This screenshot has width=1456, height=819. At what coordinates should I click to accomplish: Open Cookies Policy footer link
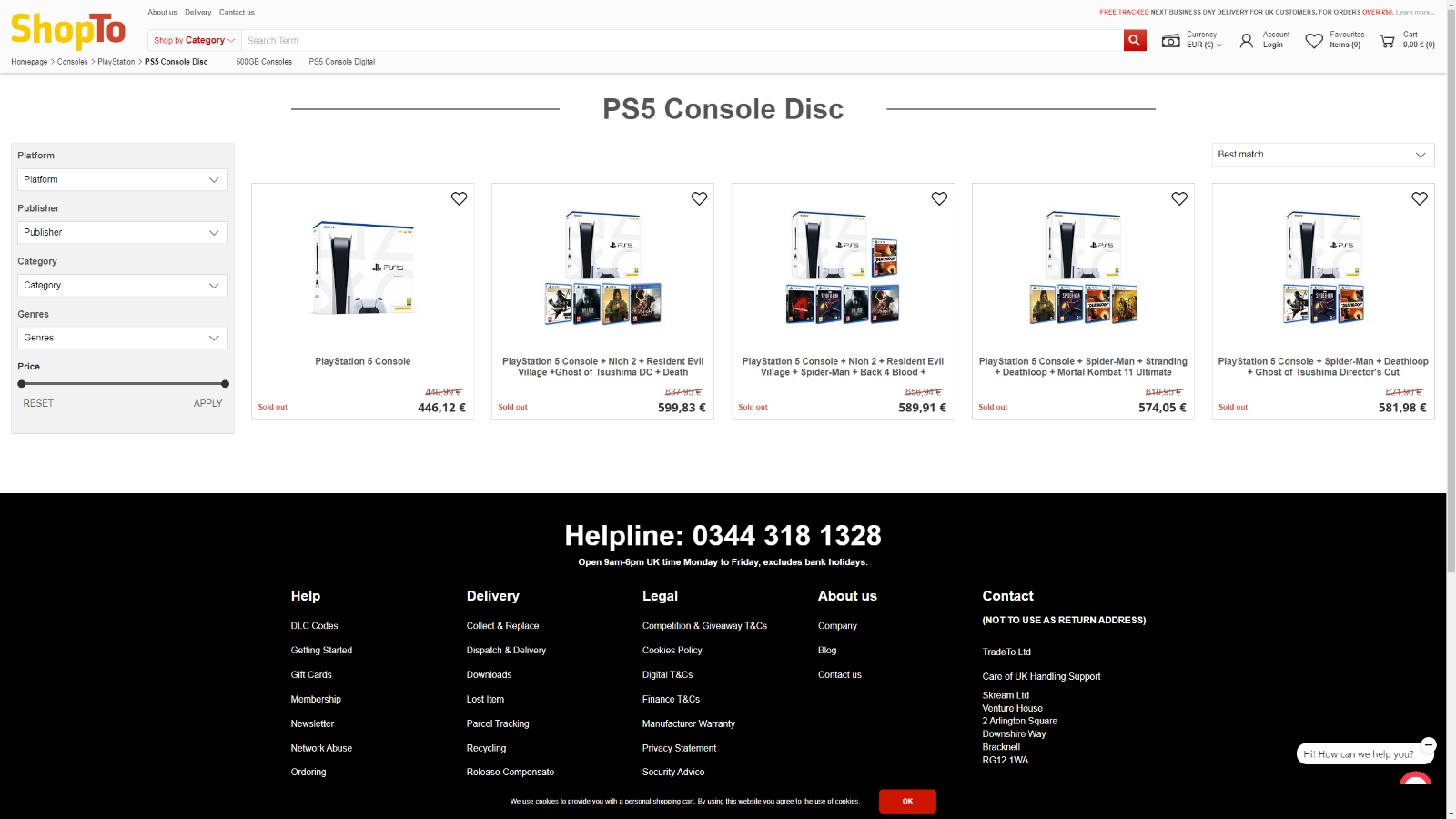[672, 651]
